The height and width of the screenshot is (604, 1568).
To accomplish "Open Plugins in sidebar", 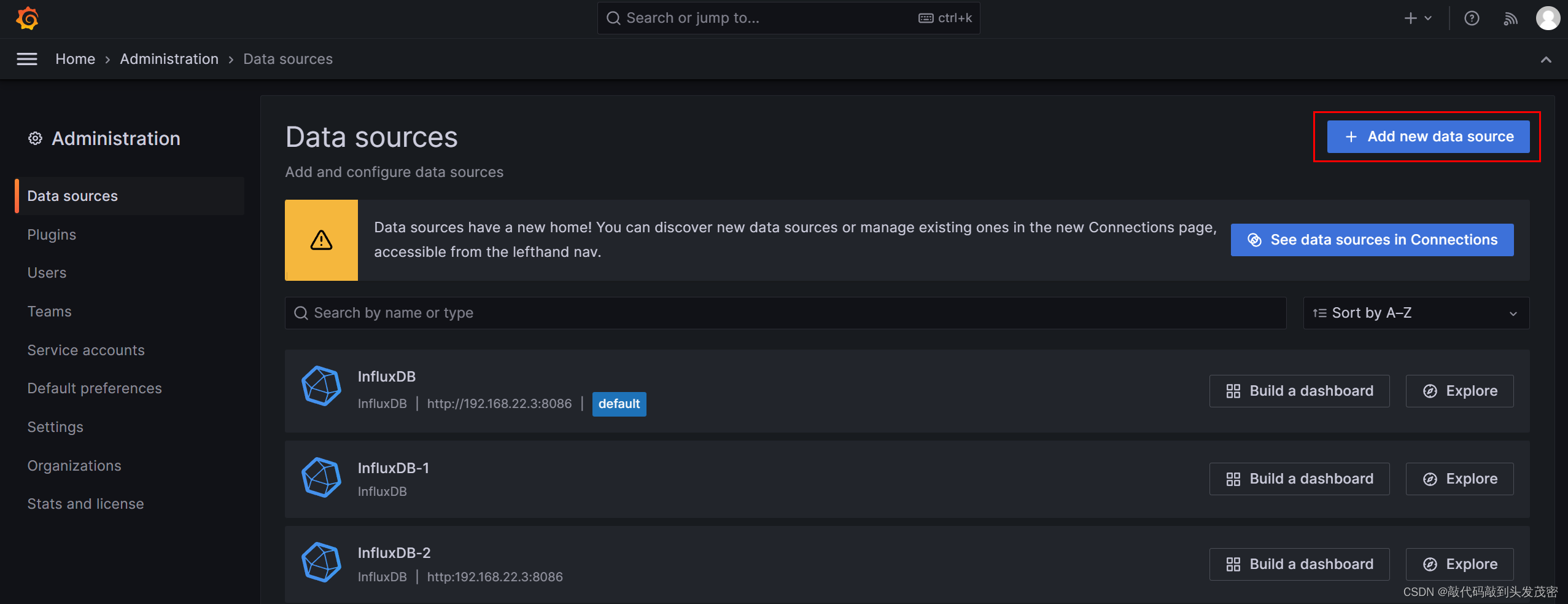I will click(52, 235).
